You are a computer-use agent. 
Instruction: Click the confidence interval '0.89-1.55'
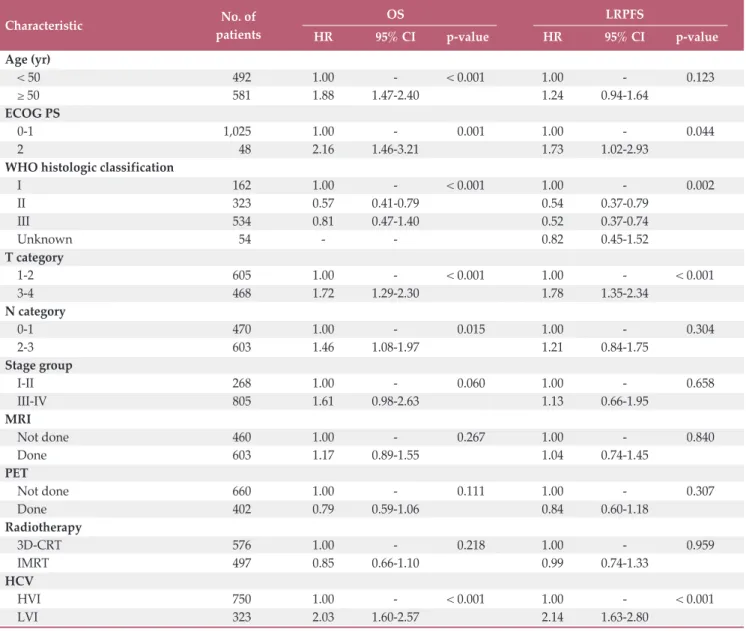pos(395,455)
